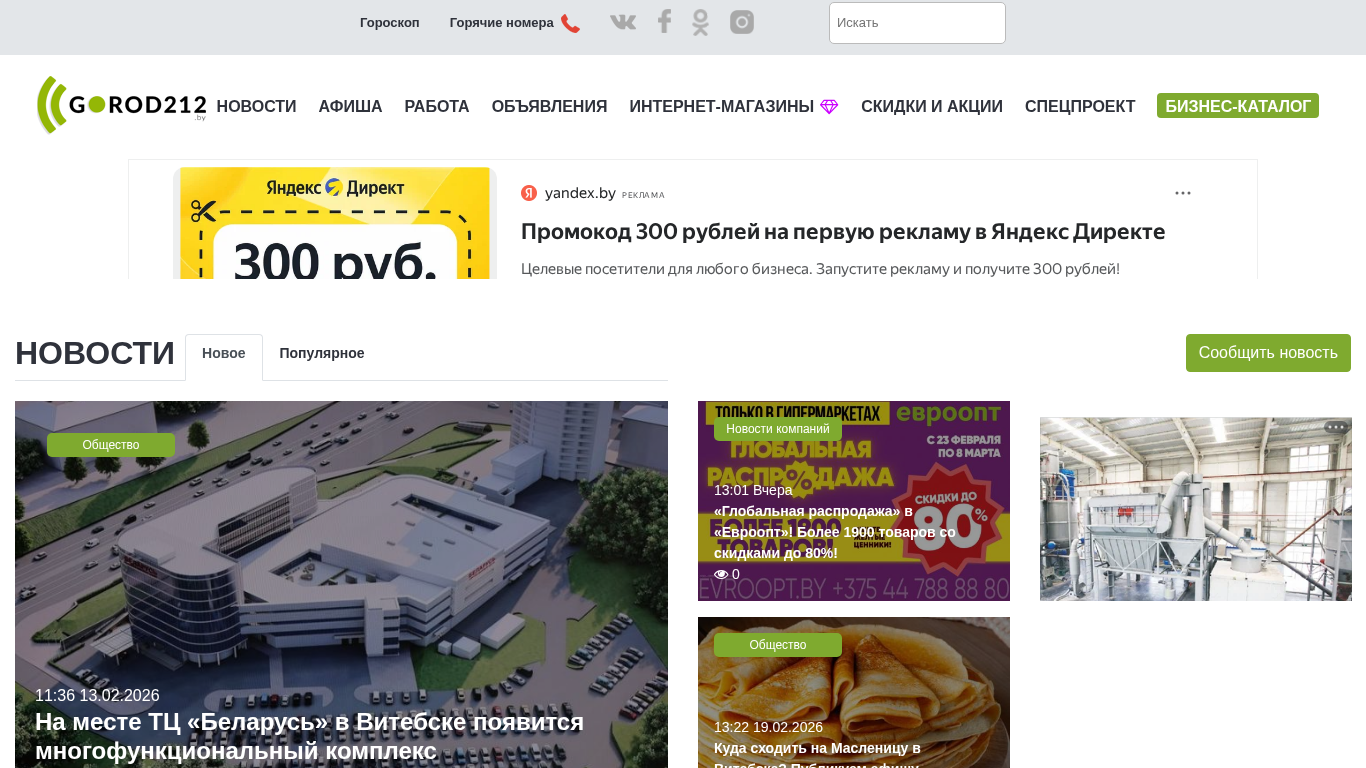This screenshot has height=768, width=1366.
Task: Open the ОБЪЯВЛЕНИЯ menu item
Action: pos(549,107)
